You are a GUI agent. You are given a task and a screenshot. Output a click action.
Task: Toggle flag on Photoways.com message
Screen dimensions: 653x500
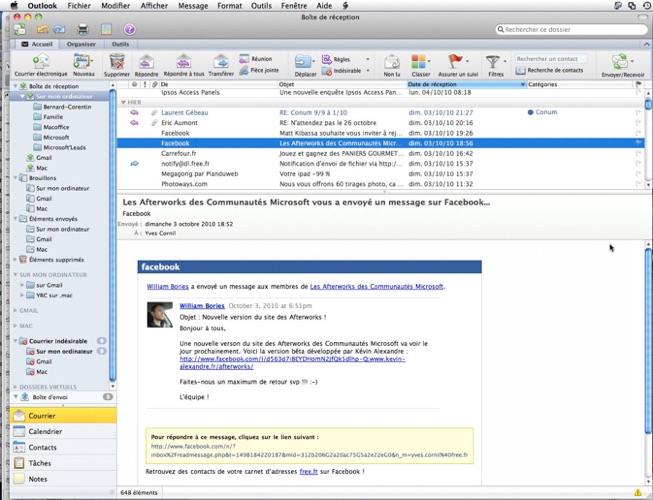pyautogui.click(x=638, y=184)
